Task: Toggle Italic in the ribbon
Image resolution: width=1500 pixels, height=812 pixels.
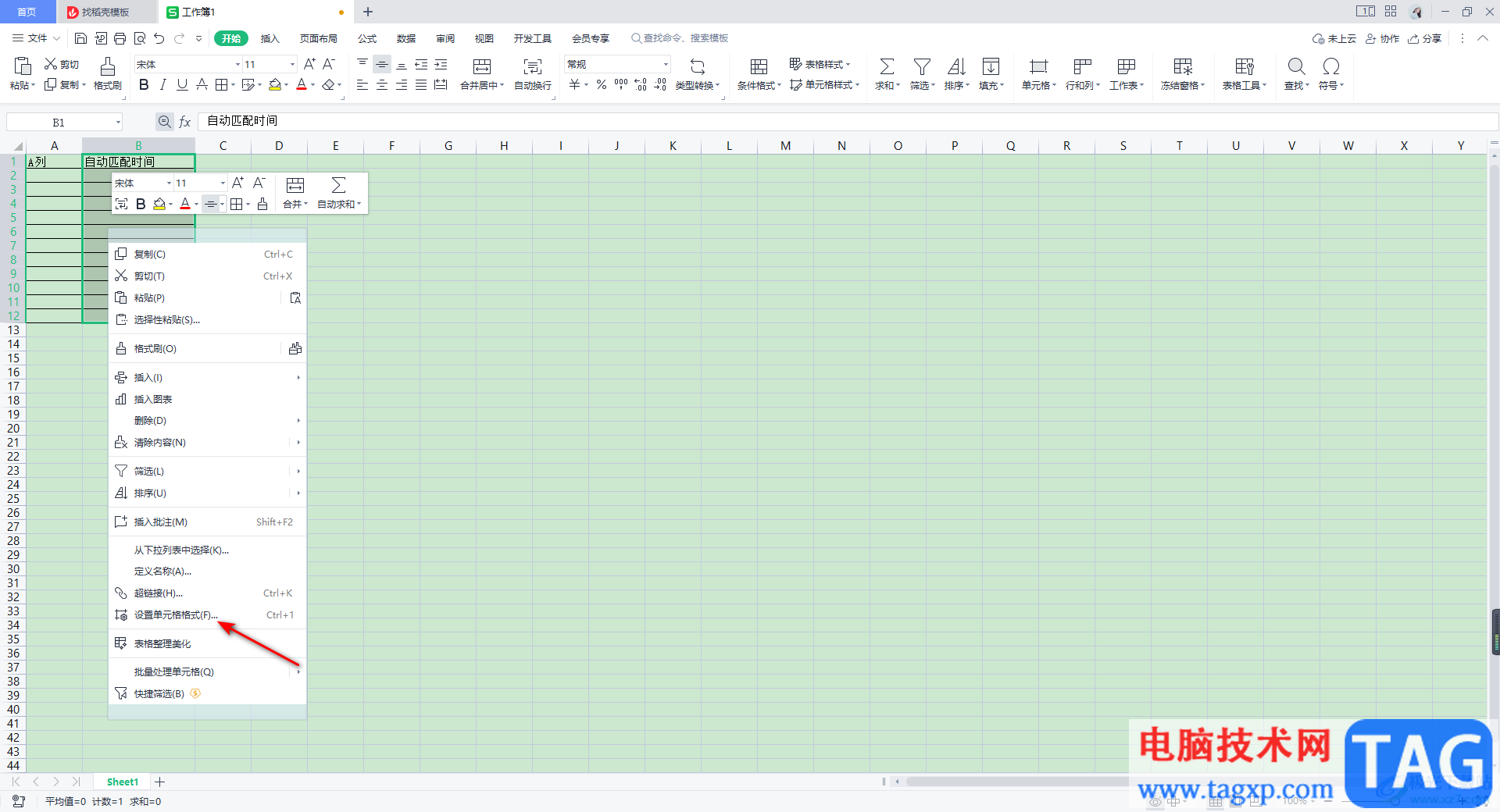Action: point(162,84)
